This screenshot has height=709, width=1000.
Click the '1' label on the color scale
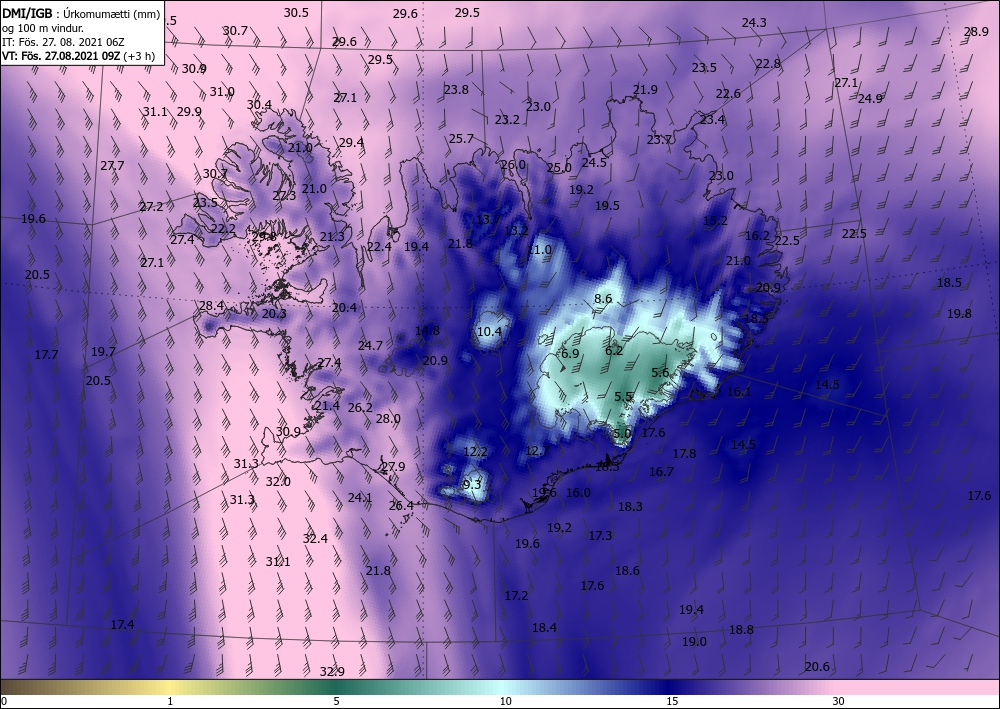pyautogui.click(x=170, y=701)
